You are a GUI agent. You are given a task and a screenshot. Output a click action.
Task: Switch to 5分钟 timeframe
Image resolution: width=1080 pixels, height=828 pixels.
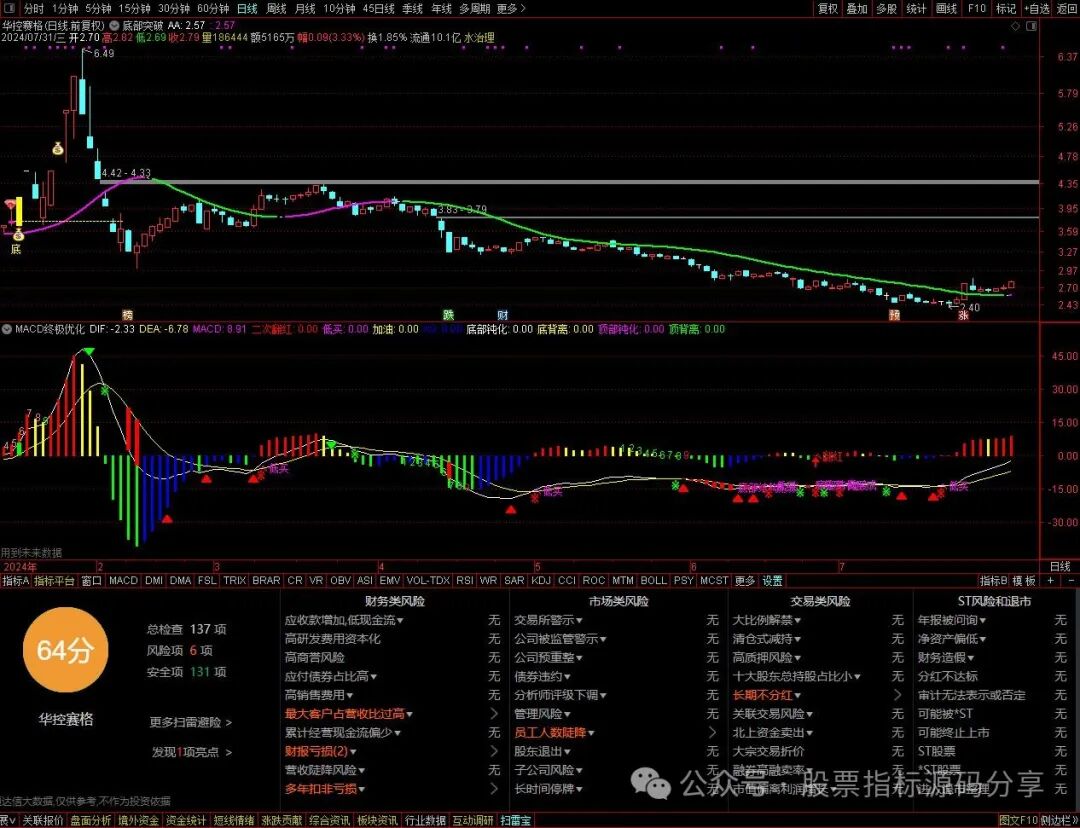[98, 8]
